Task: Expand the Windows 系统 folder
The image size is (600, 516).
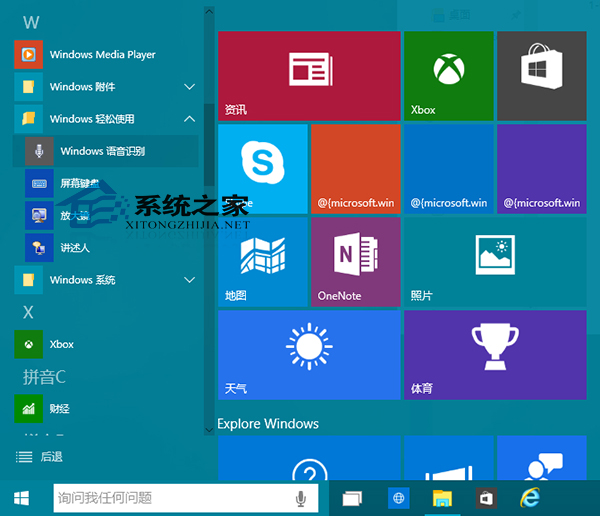Action: click(189, 280)
